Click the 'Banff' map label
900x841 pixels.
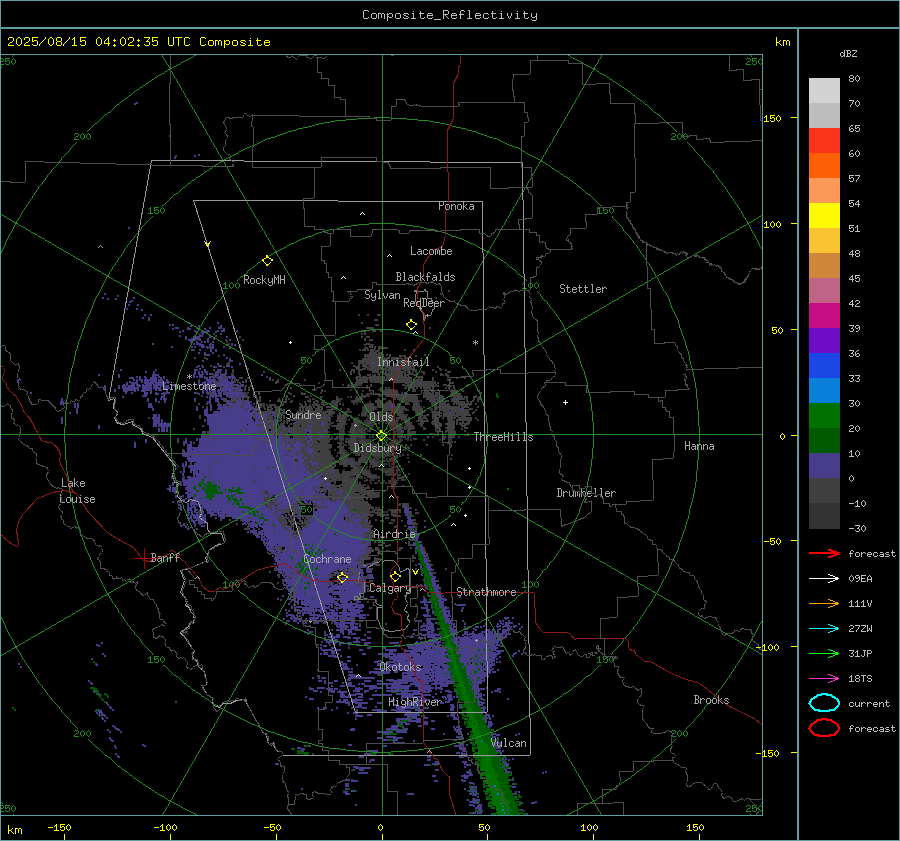(165, 558)
